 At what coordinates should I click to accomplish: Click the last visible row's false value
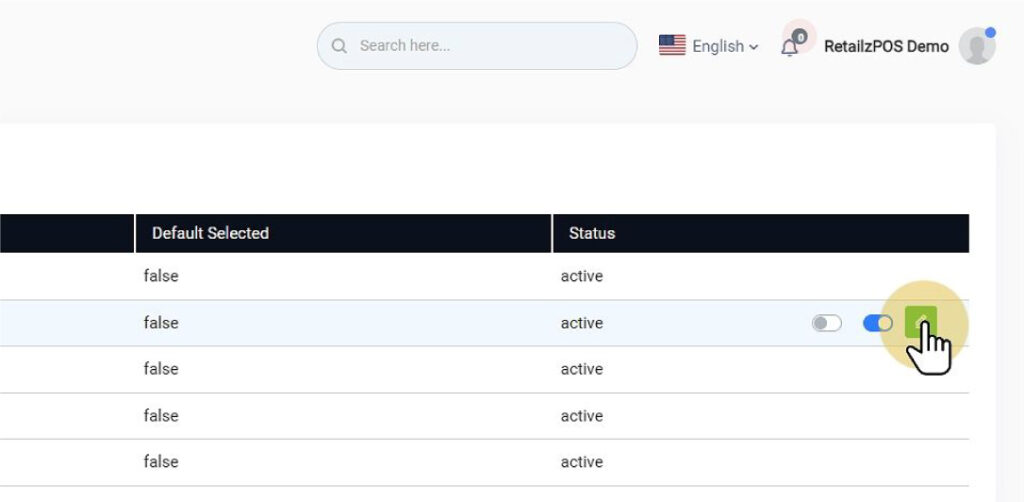click(x=161, y=462)
